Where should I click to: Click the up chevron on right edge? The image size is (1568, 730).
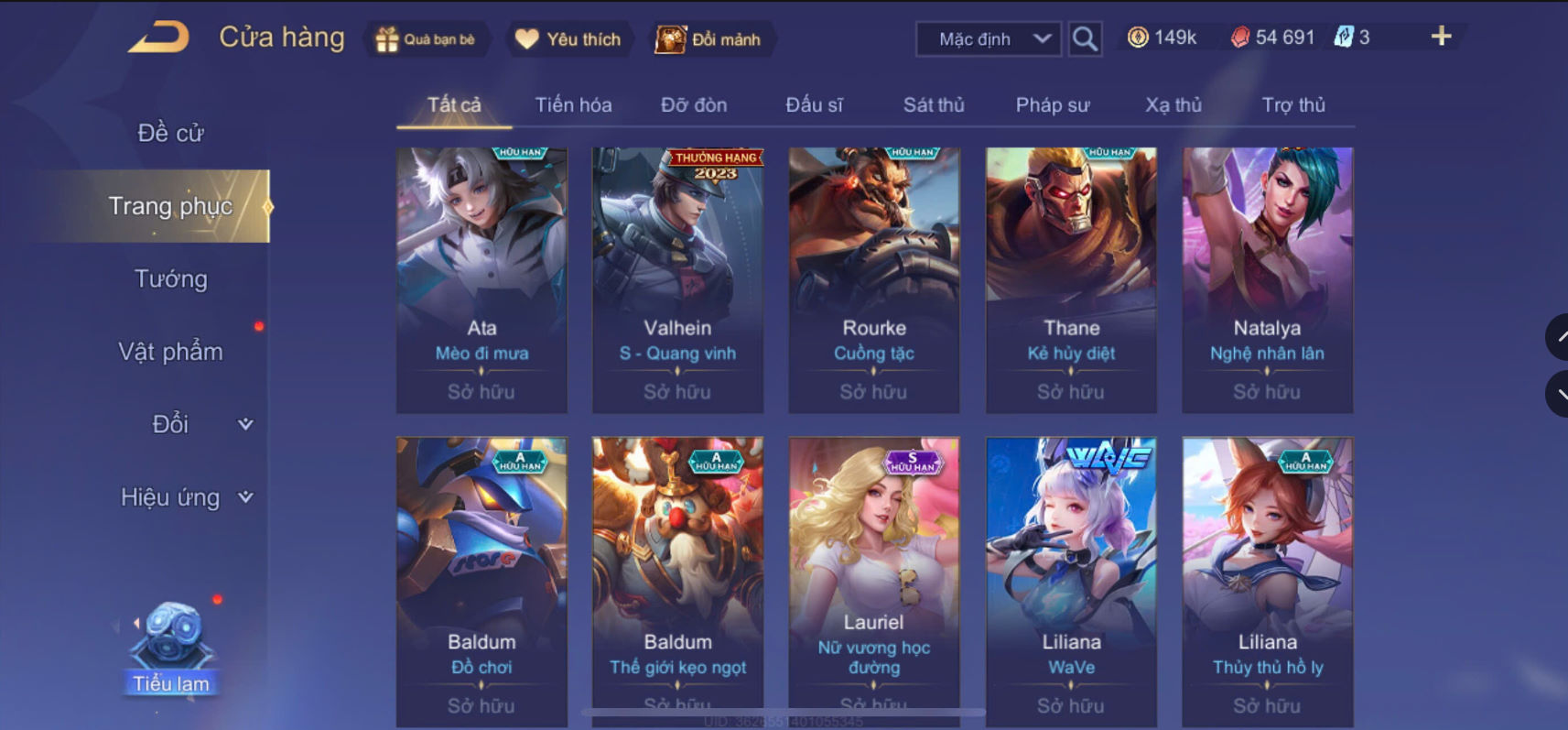coord(1560,337)
